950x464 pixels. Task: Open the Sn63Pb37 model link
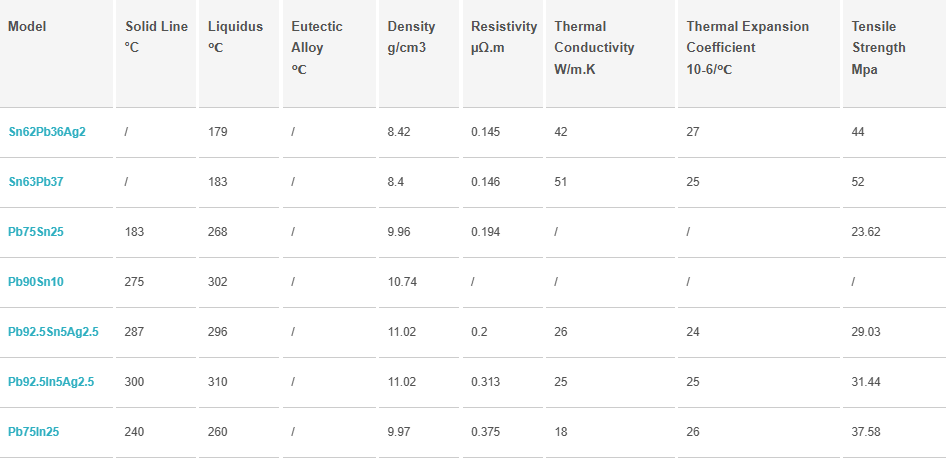coord(36,182)
